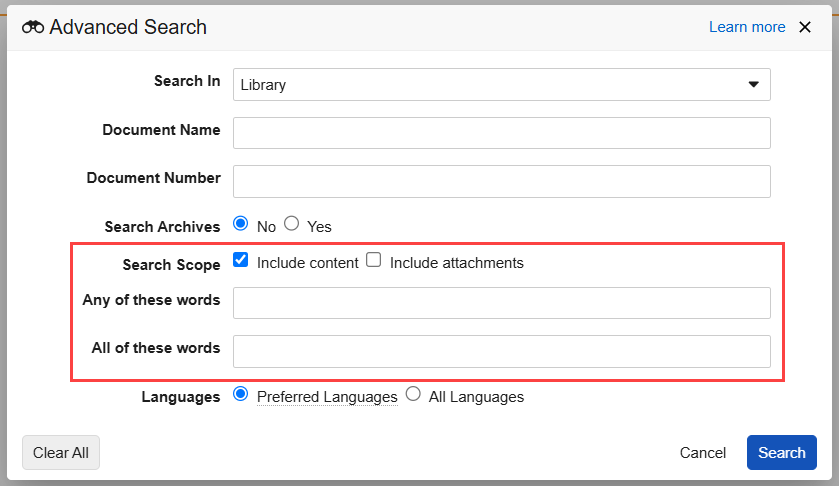Click into the Document Number field
This screenshot has height=486, width=839.
501,181
